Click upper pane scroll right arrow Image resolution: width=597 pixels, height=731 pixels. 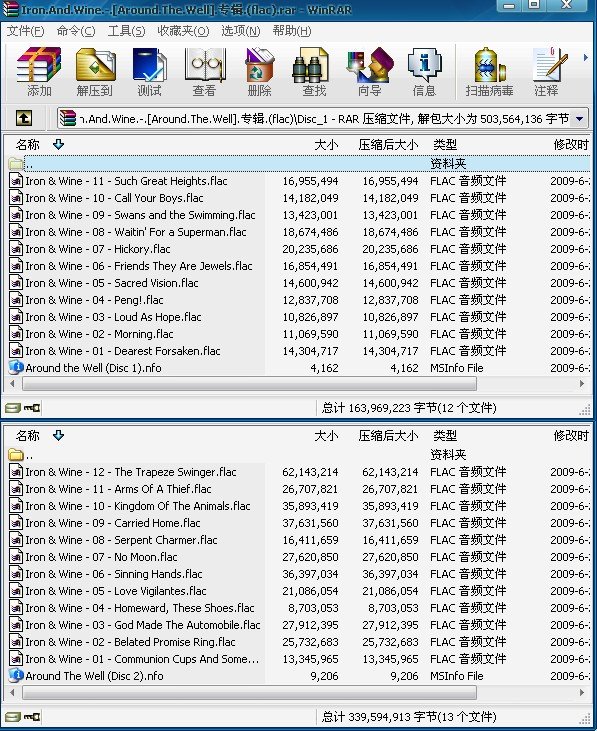(582, 384)
